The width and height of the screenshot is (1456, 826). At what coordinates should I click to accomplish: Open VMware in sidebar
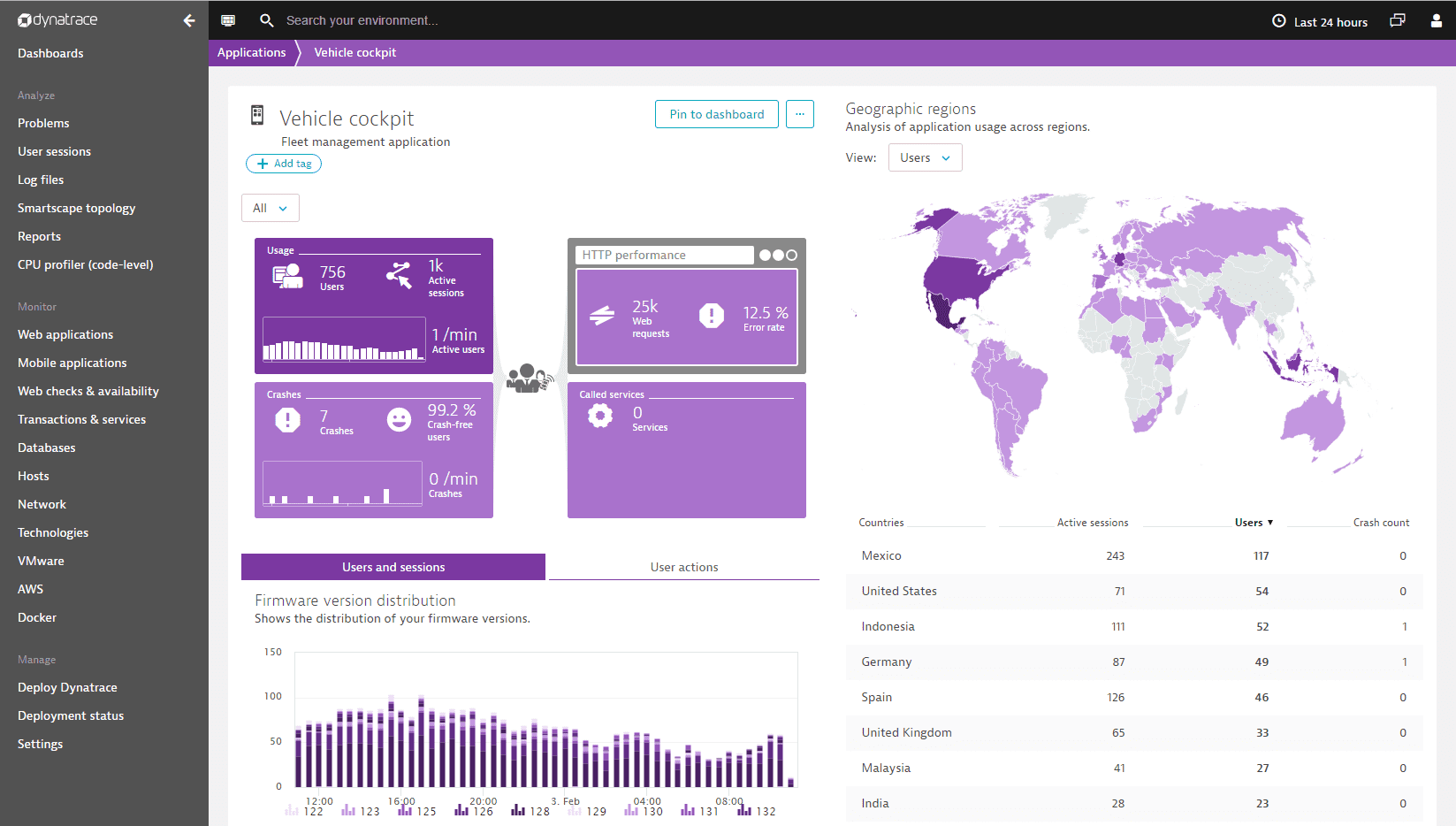[x=41, y=561]
